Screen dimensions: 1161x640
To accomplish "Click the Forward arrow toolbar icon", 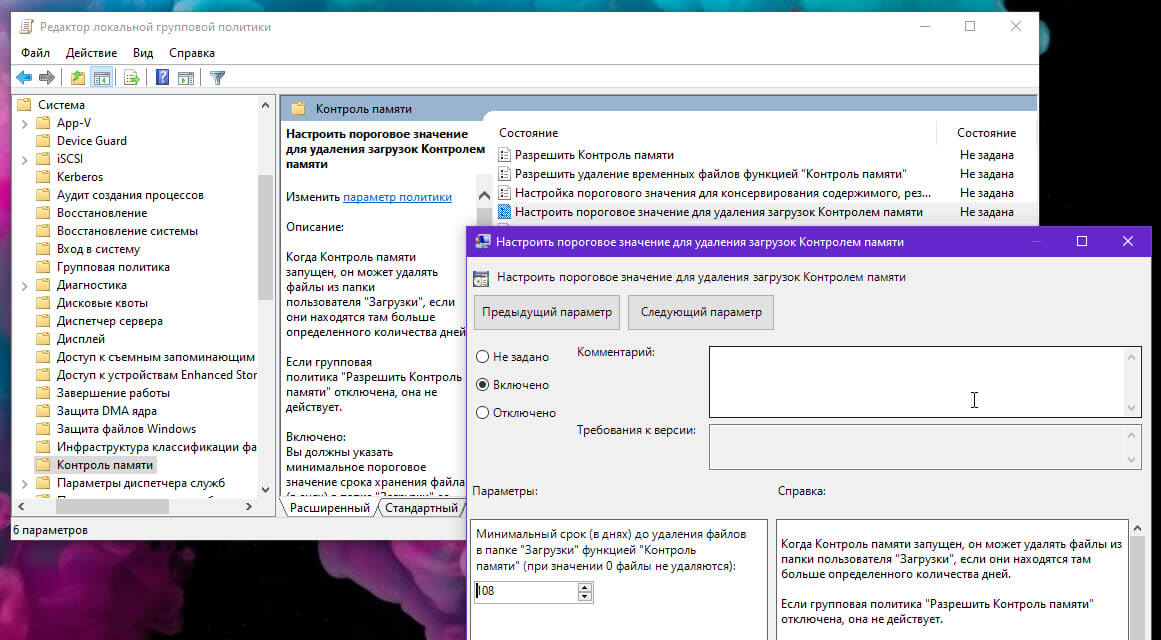I will pyautogui.click(x=47, y=78).
